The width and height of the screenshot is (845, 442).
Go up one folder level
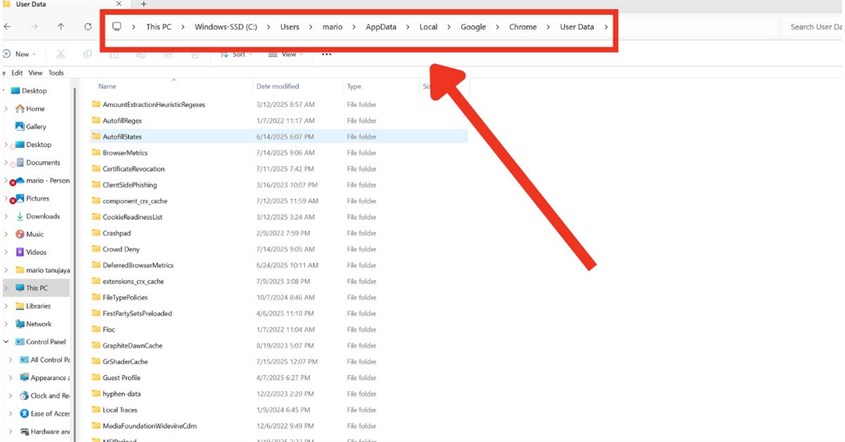click(x=61, y=26)
